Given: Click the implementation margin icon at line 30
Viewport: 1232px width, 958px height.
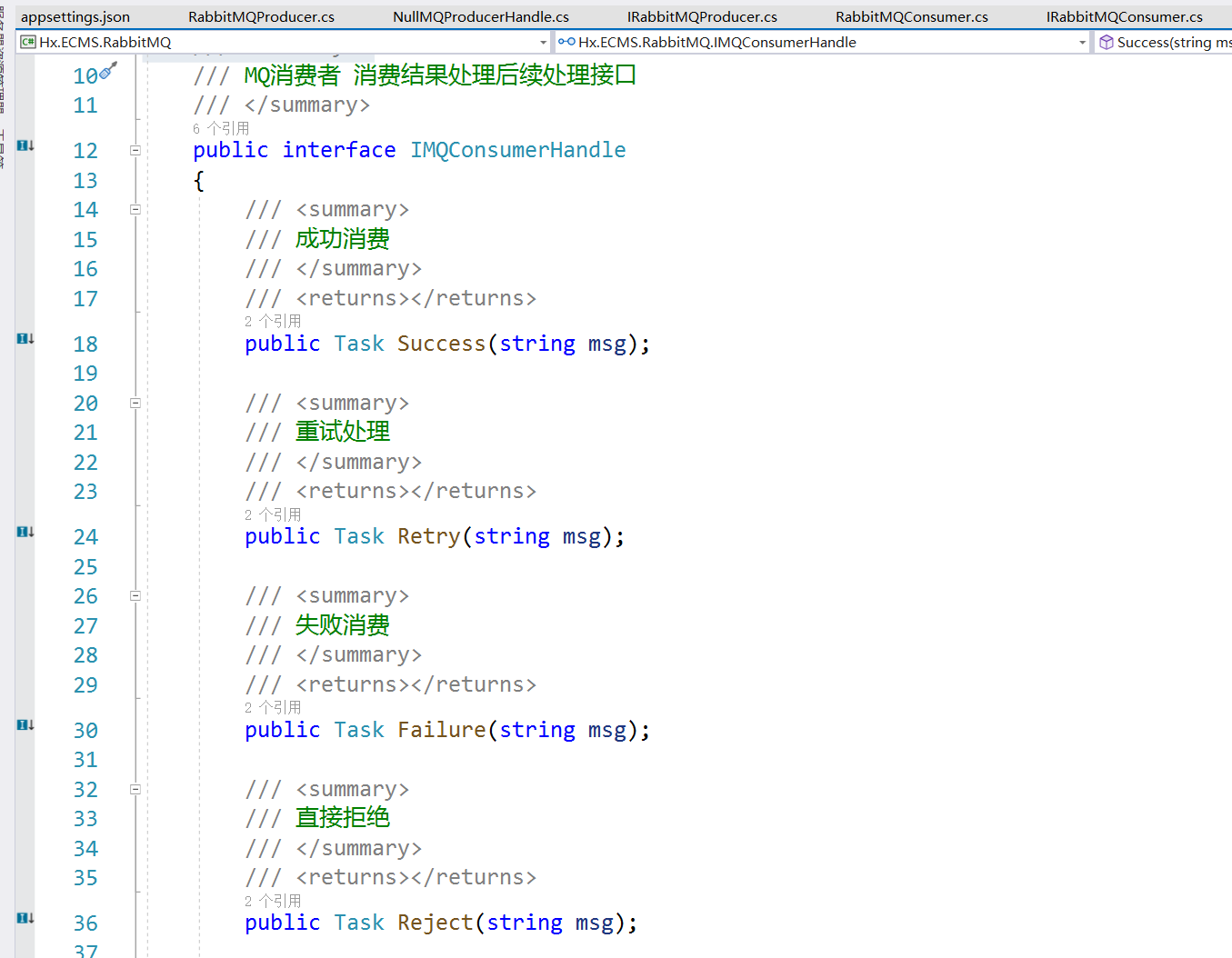Looking at the screenshot, I should pos(25,725).
